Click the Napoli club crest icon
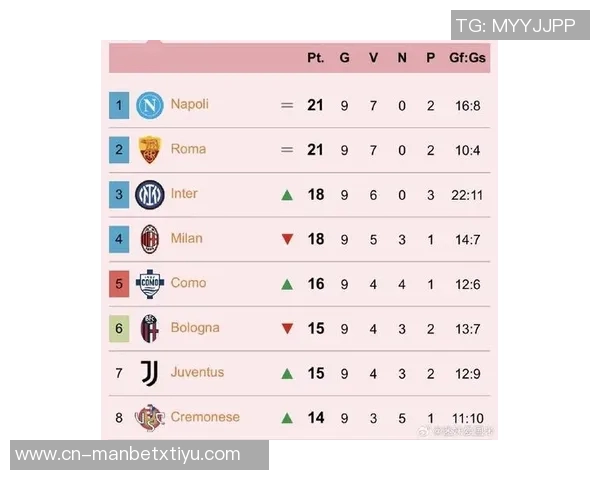600x480 pixels. point(150,104)
